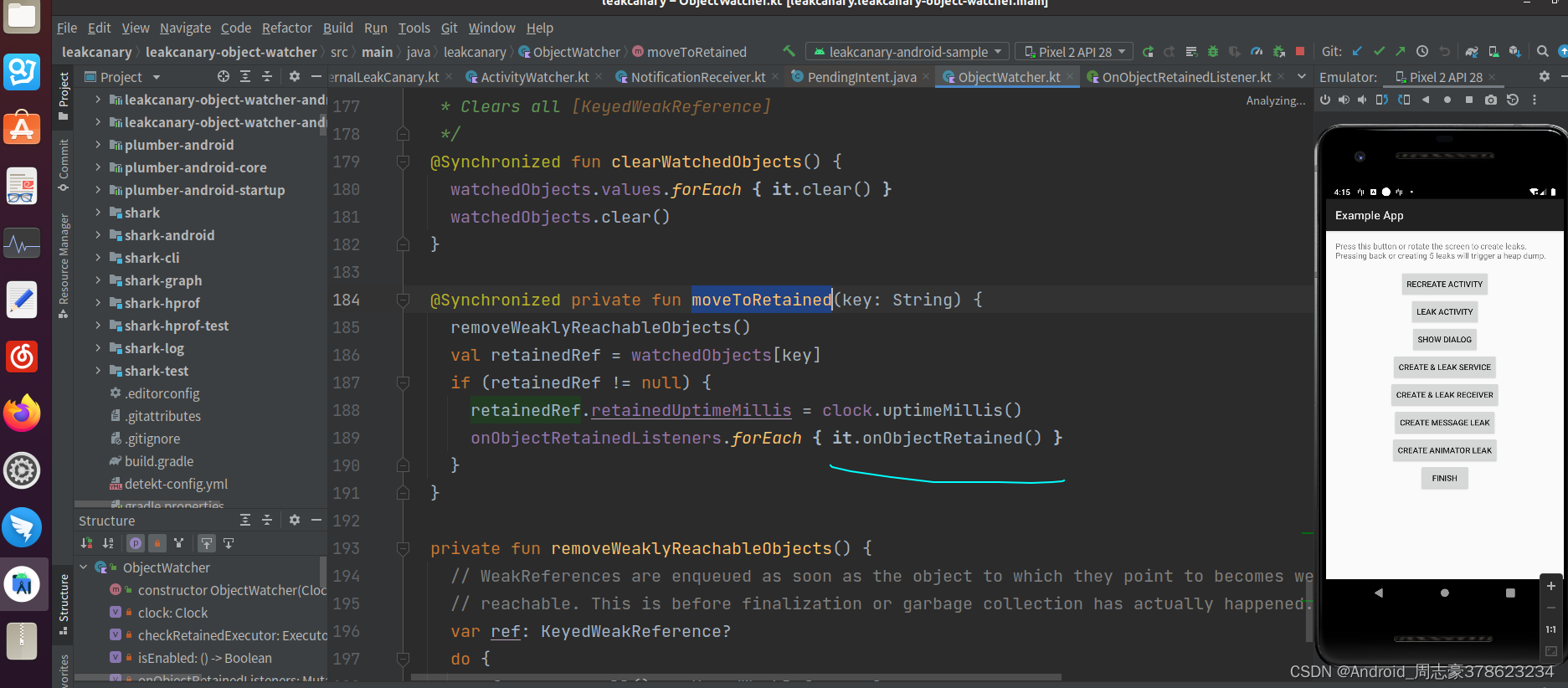Viewport: 1568px width, 688px height.
Task: Switch to ActivityWatcher.kt tab
Action: point(533,77)
